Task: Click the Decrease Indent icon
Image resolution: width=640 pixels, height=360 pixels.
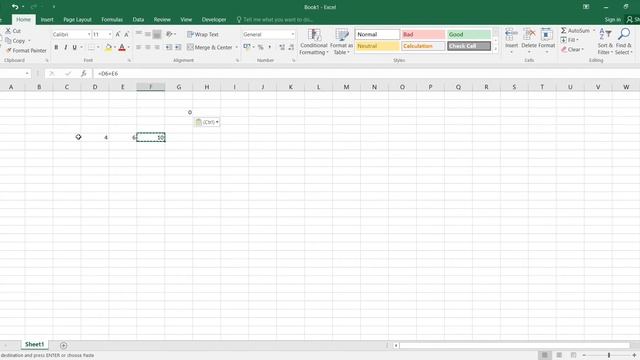Action: click(x=169, y=47)
